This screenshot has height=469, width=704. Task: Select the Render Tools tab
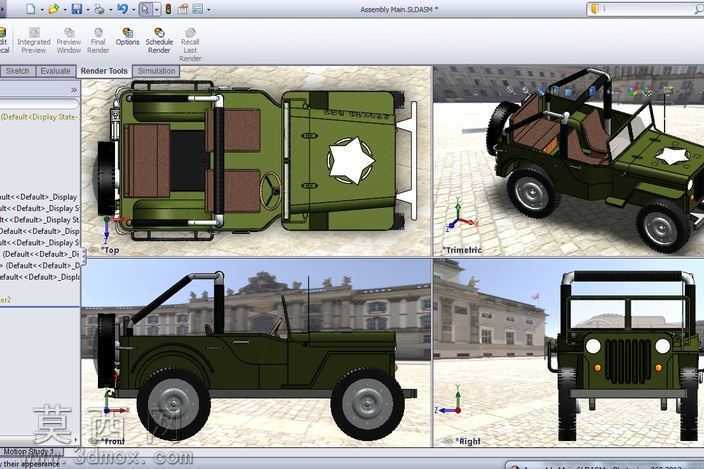[x=104, y=71]
